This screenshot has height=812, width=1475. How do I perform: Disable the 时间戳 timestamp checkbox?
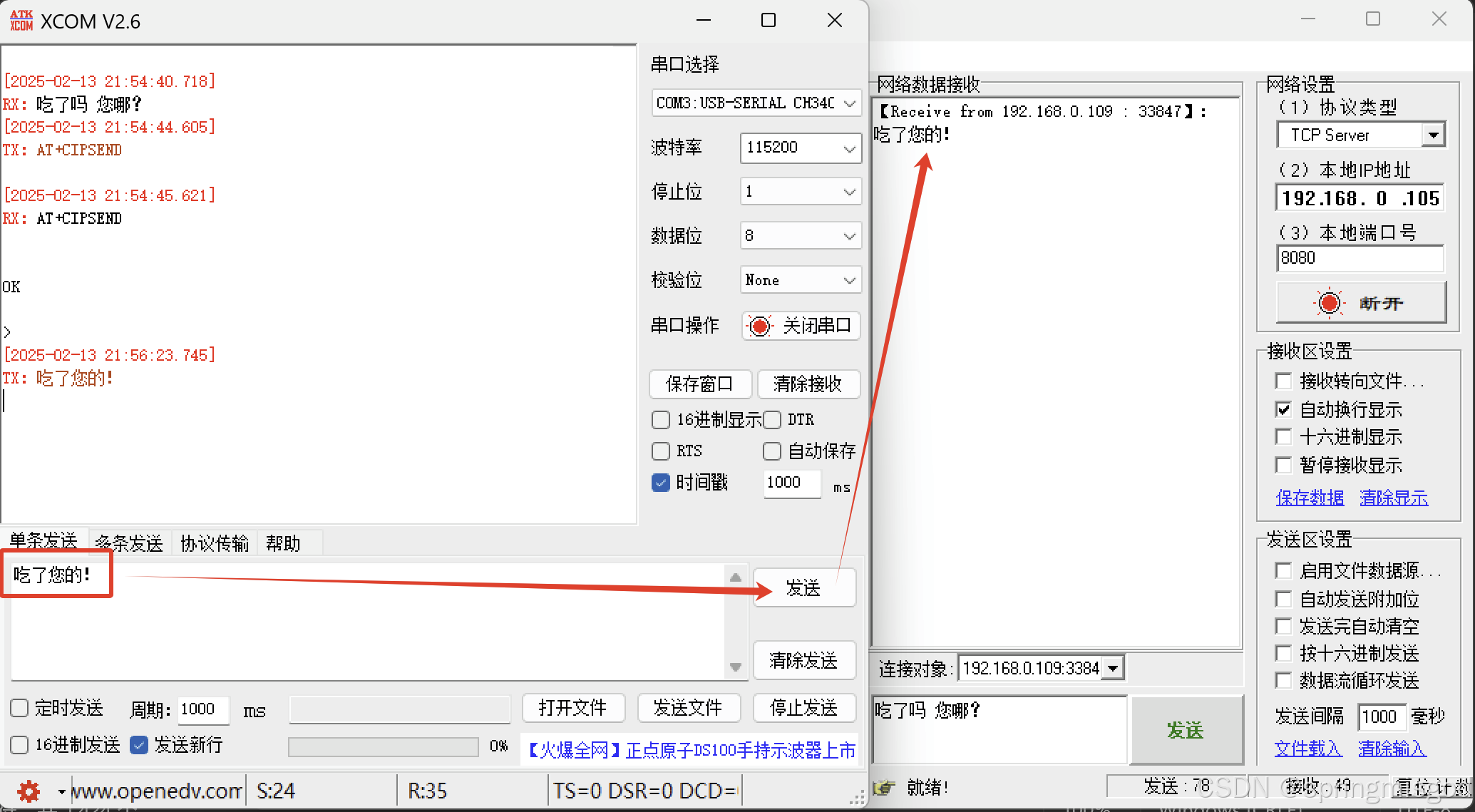[661, 483]
